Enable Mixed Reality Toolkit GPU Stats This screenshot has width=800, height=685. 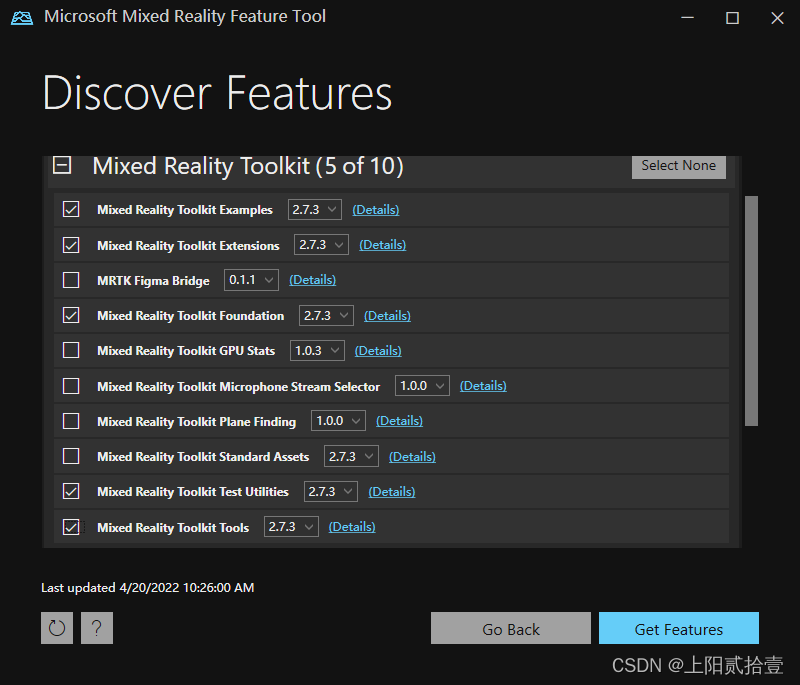click(x=71, y=350)
